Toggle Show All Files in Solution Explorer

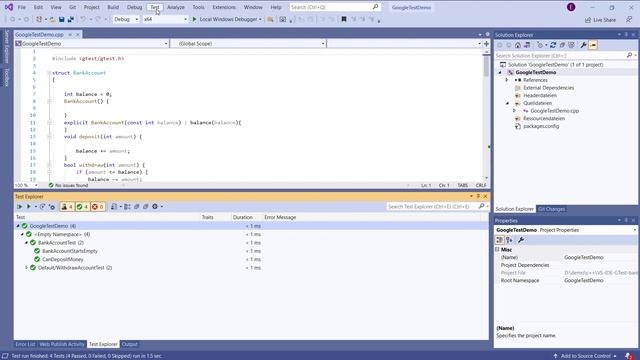pos(571,45)
